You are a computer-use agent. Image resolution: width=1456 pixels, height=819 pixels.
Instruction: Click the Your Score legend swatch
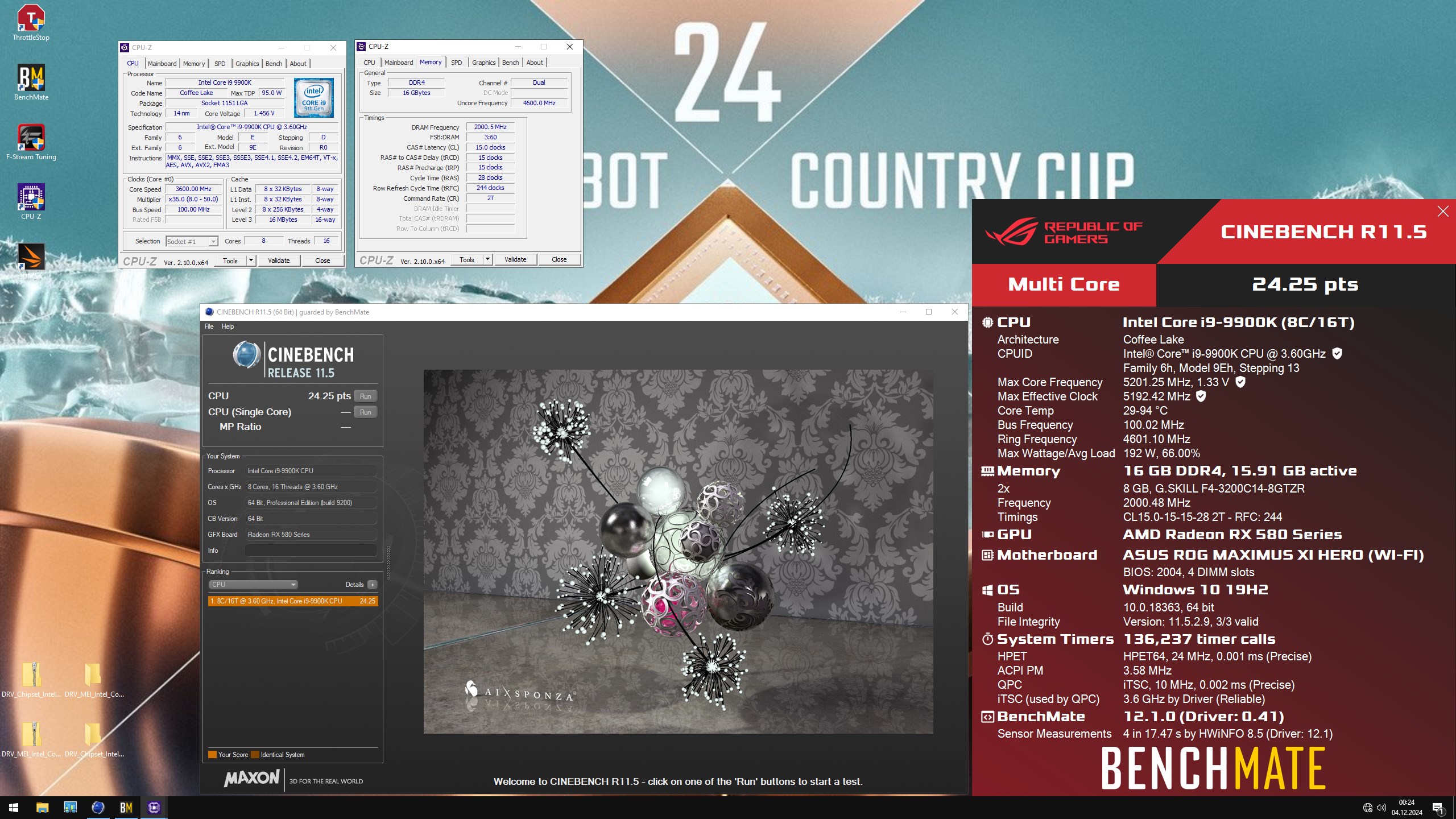point(212,755)
